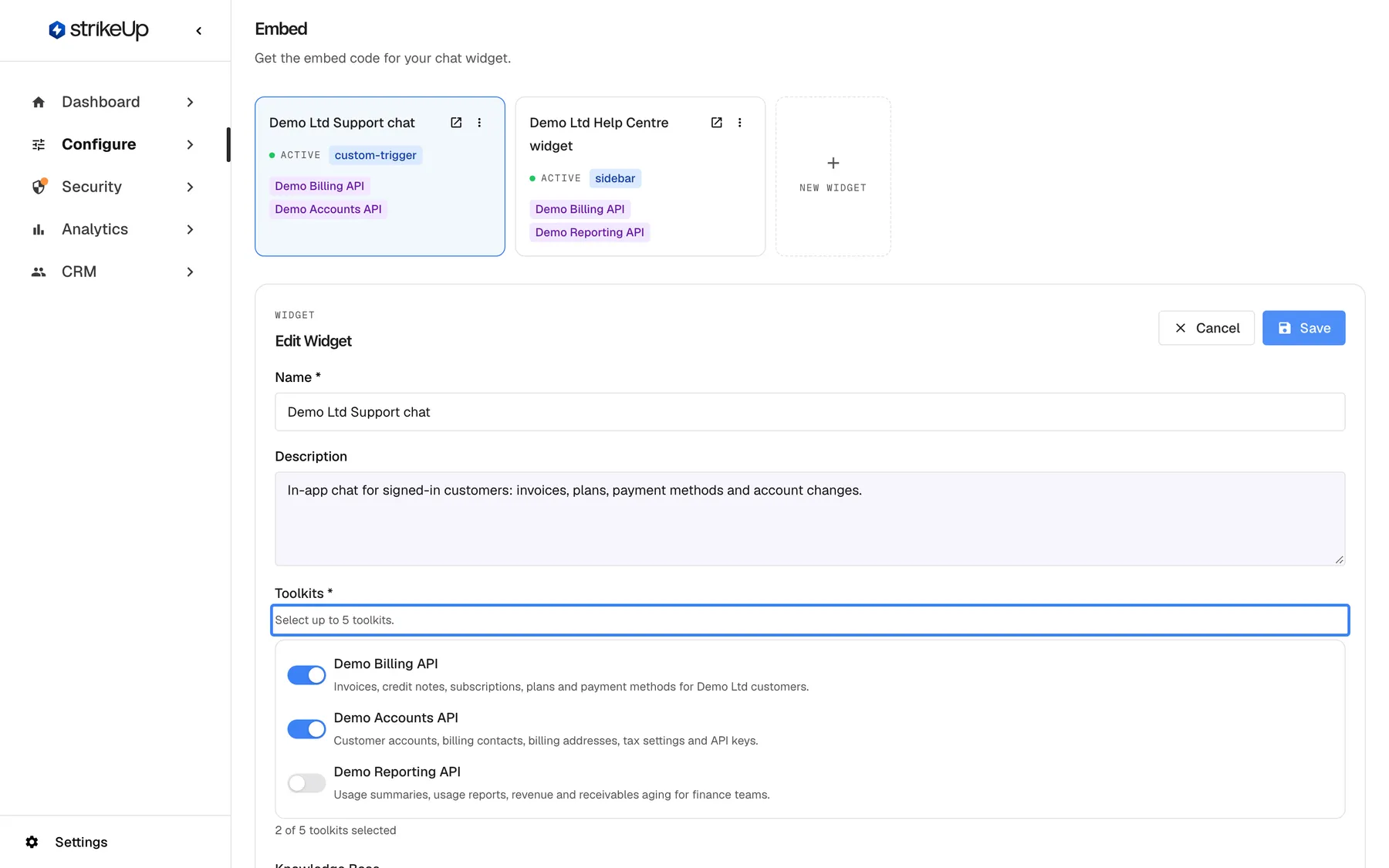Collapse the sidebar with the arrow
The height and width of the screenshot is (868, 1389).
pyautogui.click(x=199, y=31)
